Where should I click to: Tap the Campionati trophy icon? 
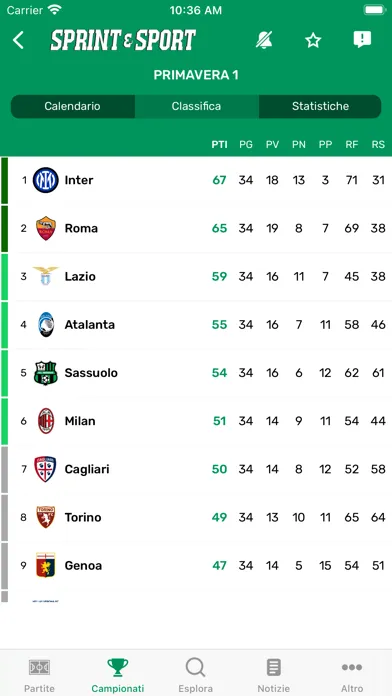(x=118, y=667)
